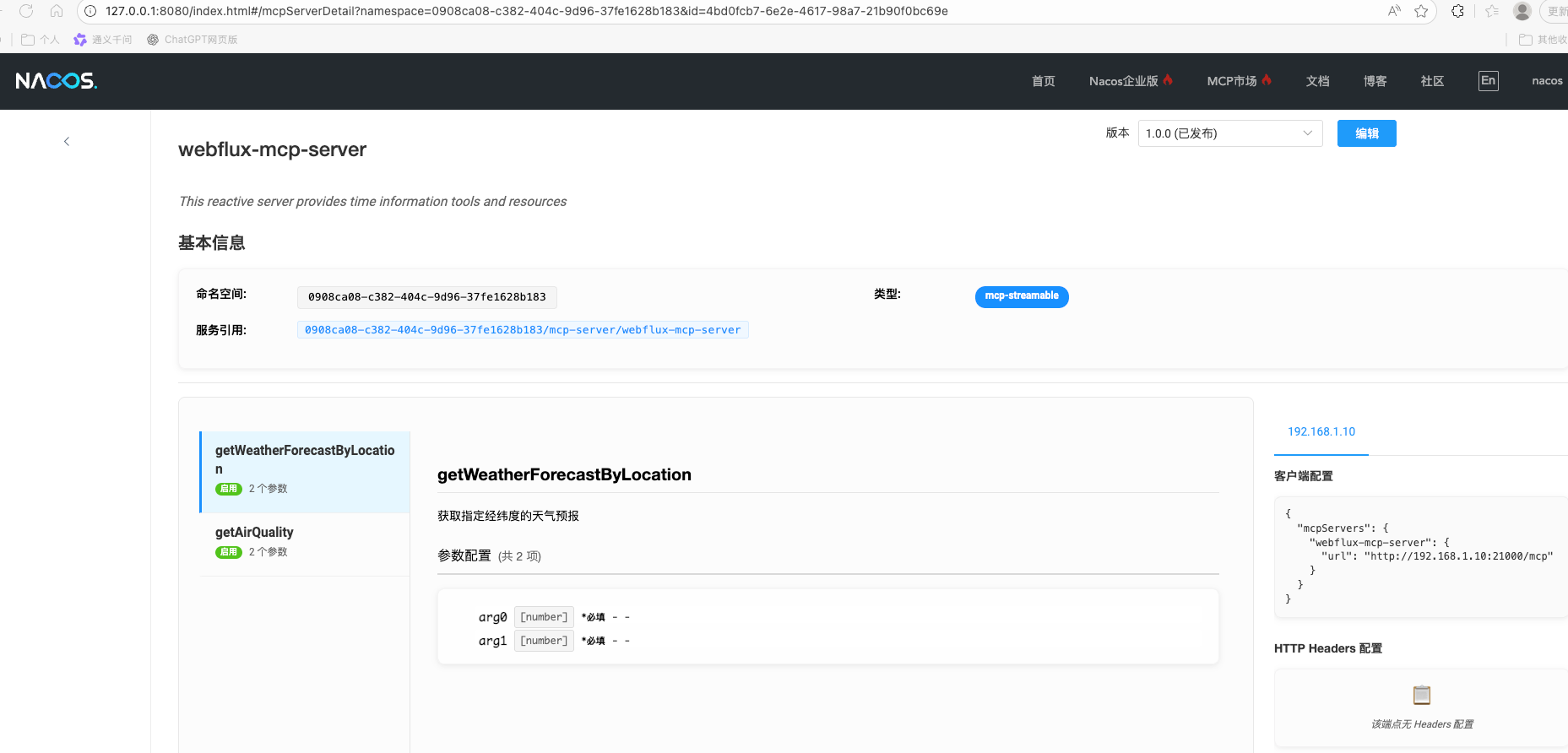
Task: Open 社区 in top navigation
Action: tap(1433, 81)
